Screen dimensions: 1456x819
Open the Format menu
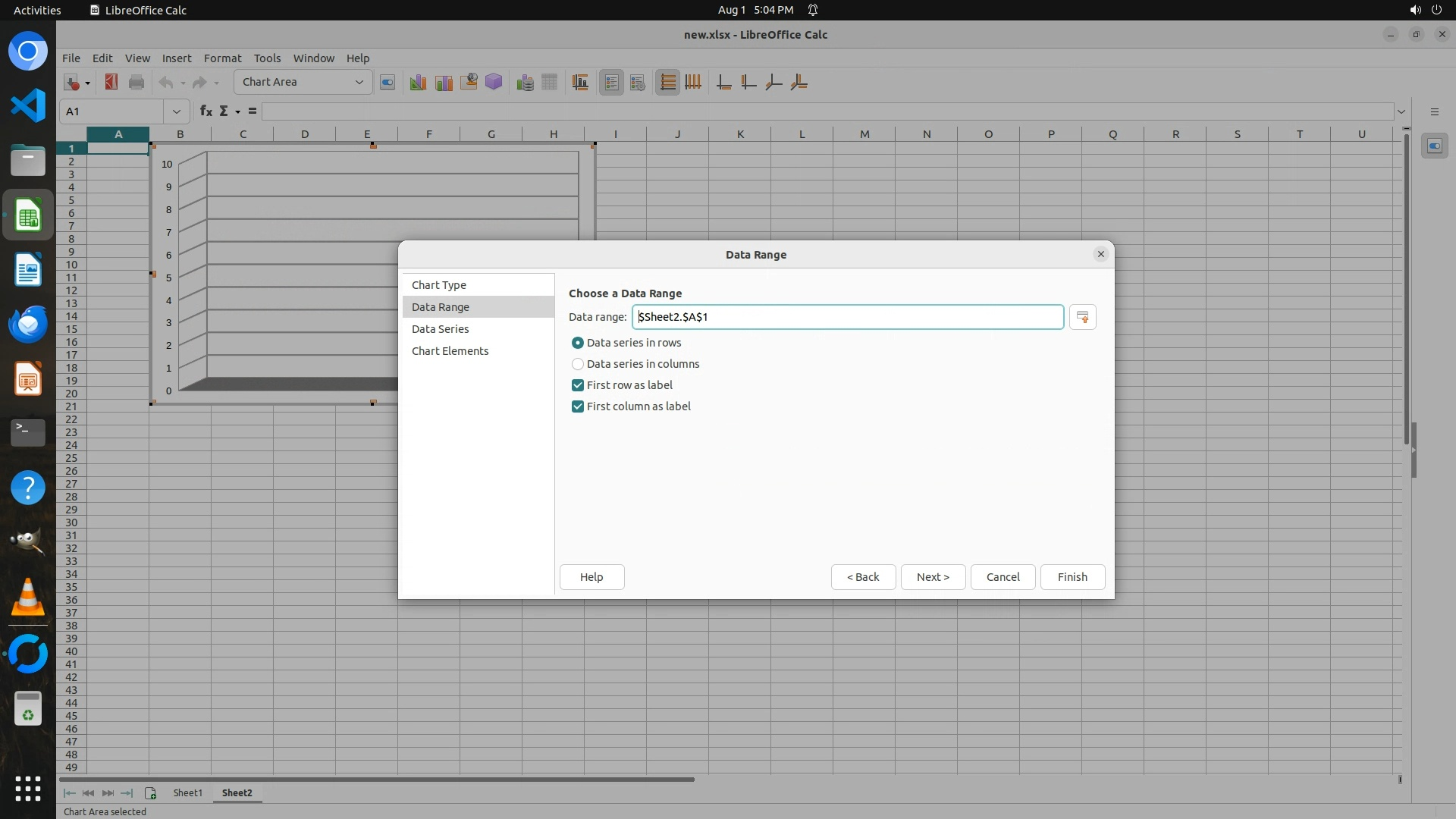tap(222, 58)
